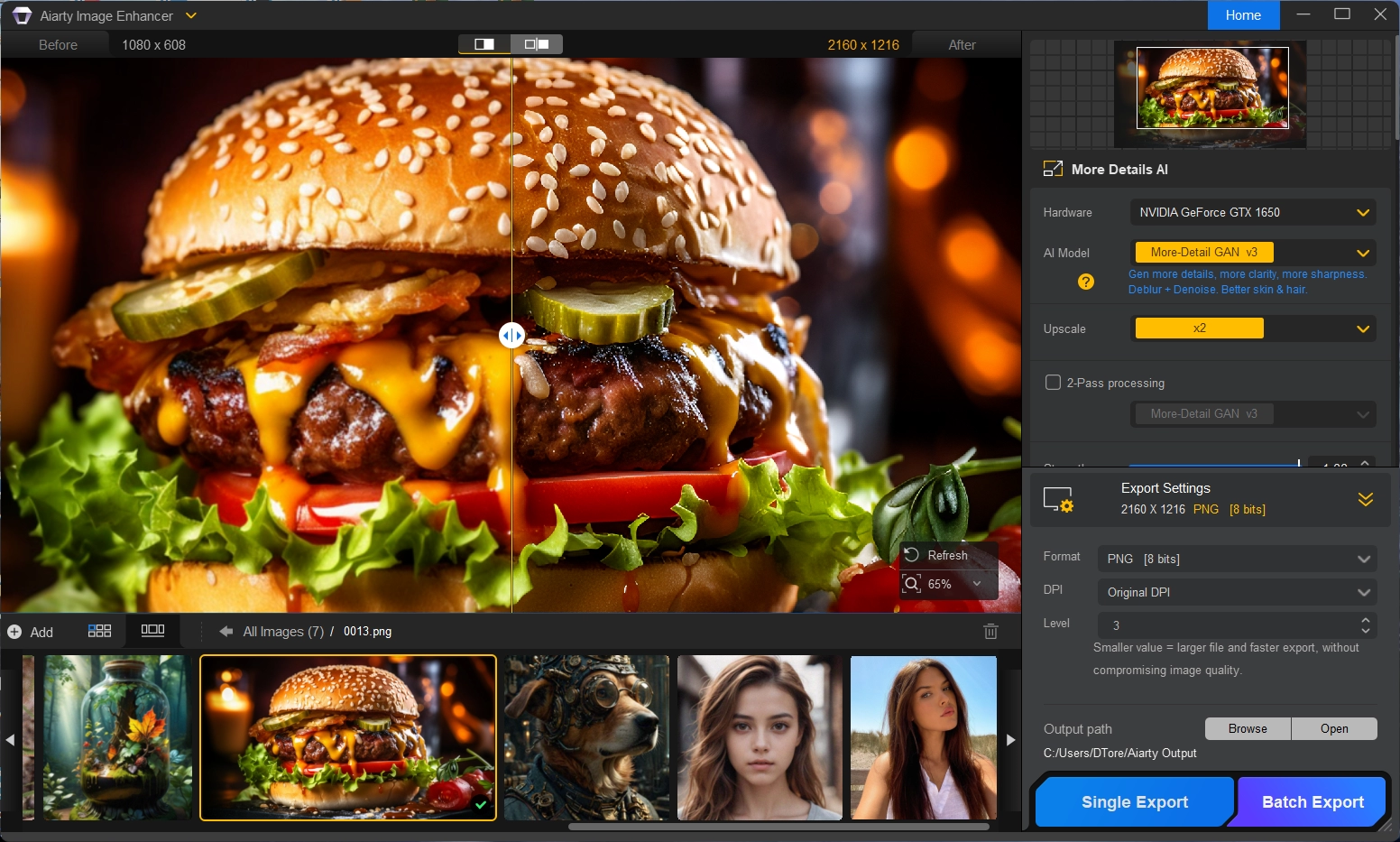The width and height of the screenshot is (1400, 842).
Task: Start Batch Export
Action: (1312, 801)
